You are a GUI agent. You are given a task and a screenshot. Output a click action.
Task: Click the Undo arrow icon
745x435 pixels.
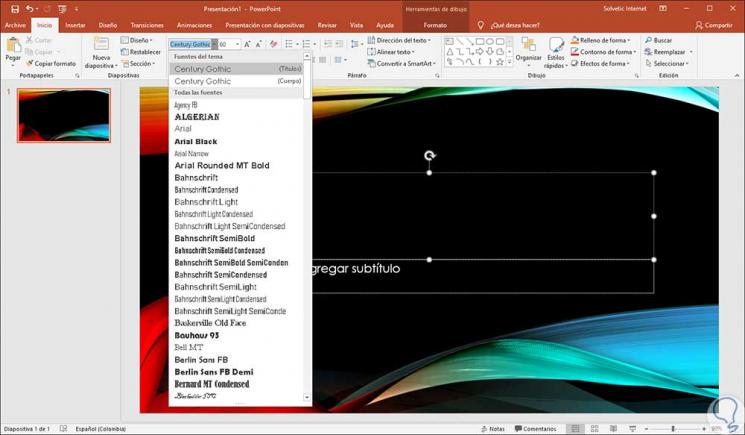pos(30,9)
